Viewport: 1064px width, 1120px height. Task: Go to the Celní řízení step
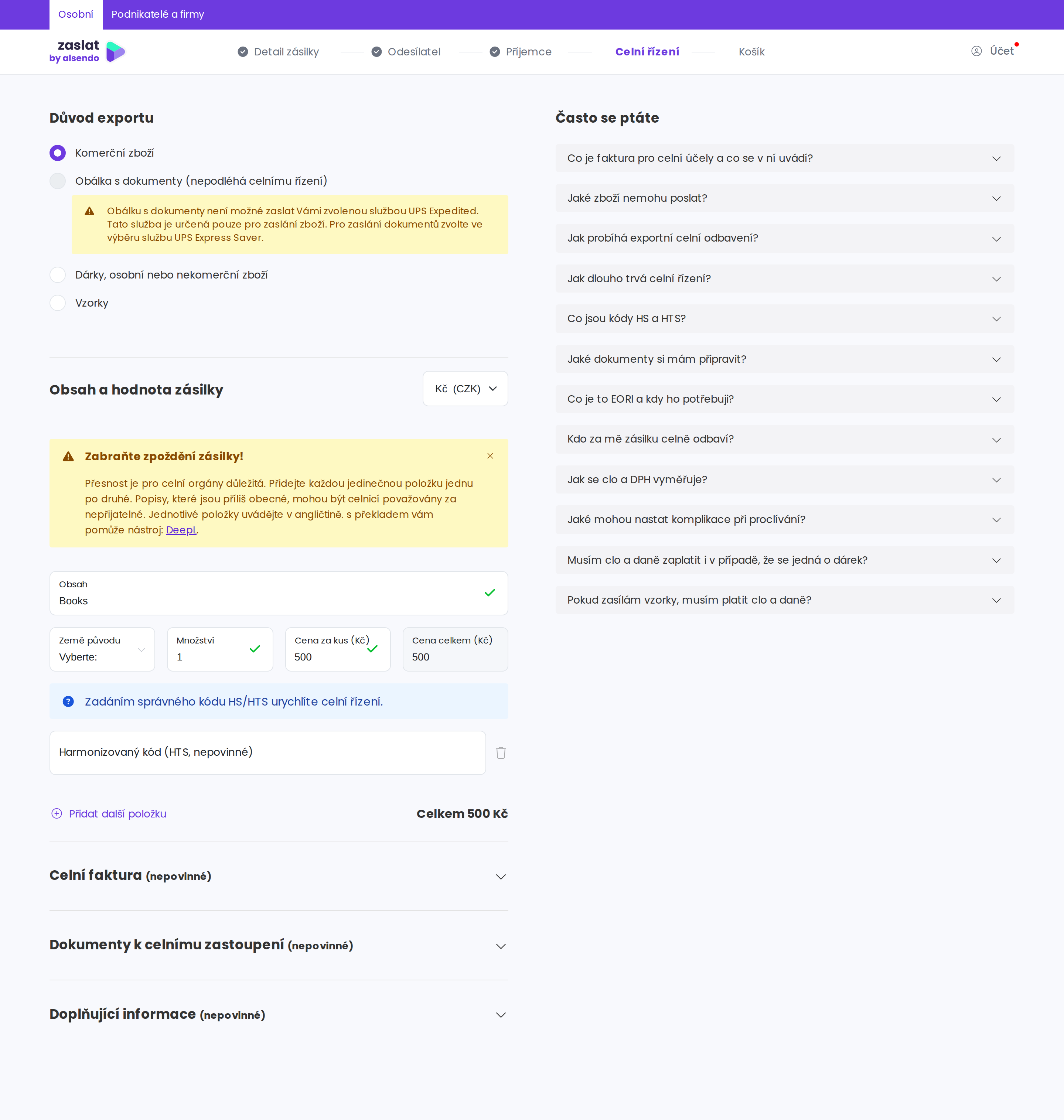click(647, 52)
